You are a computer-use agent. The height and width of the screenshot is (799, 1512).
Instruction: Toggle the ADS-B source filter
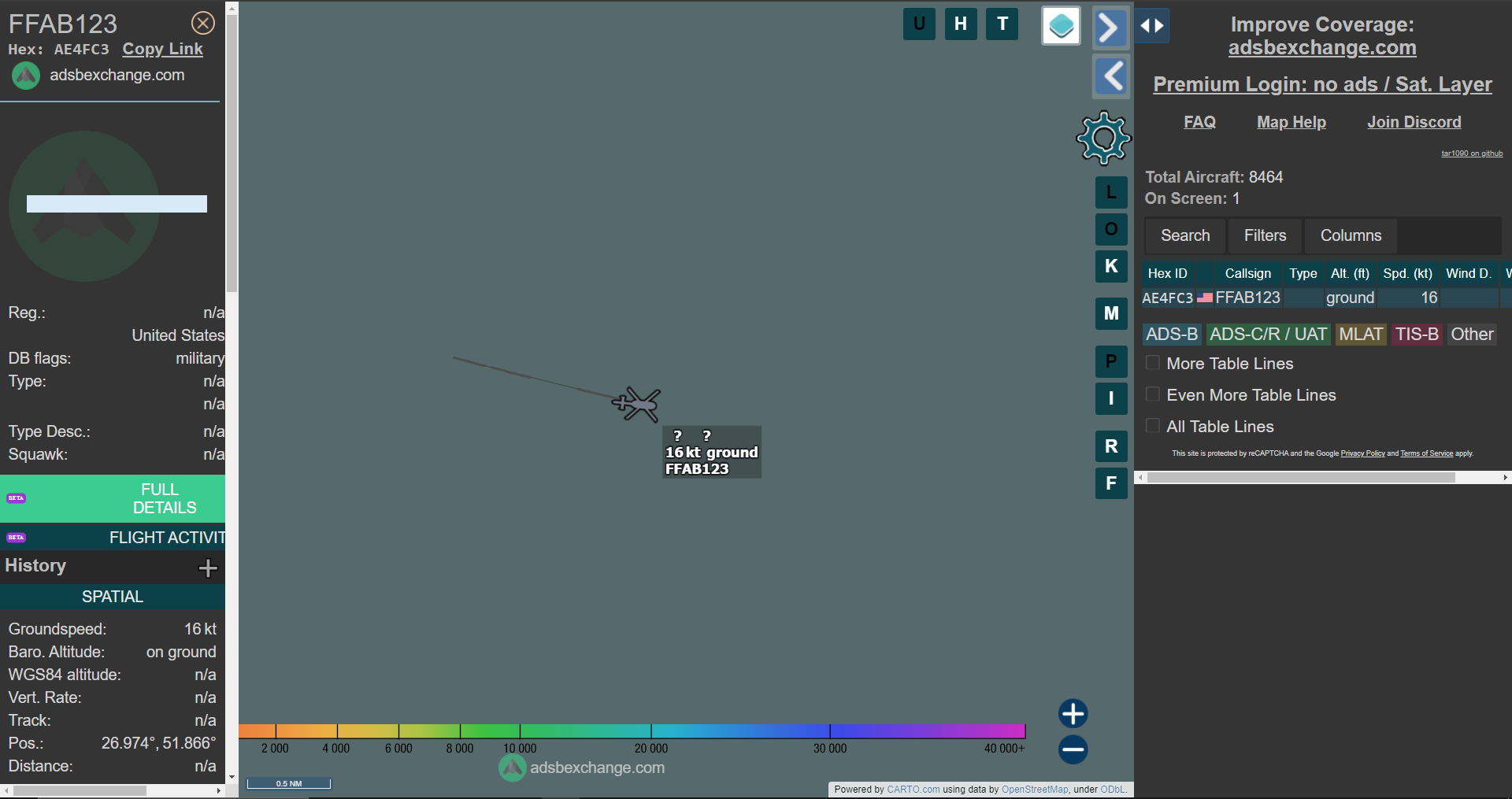(x=1172, y=335)
